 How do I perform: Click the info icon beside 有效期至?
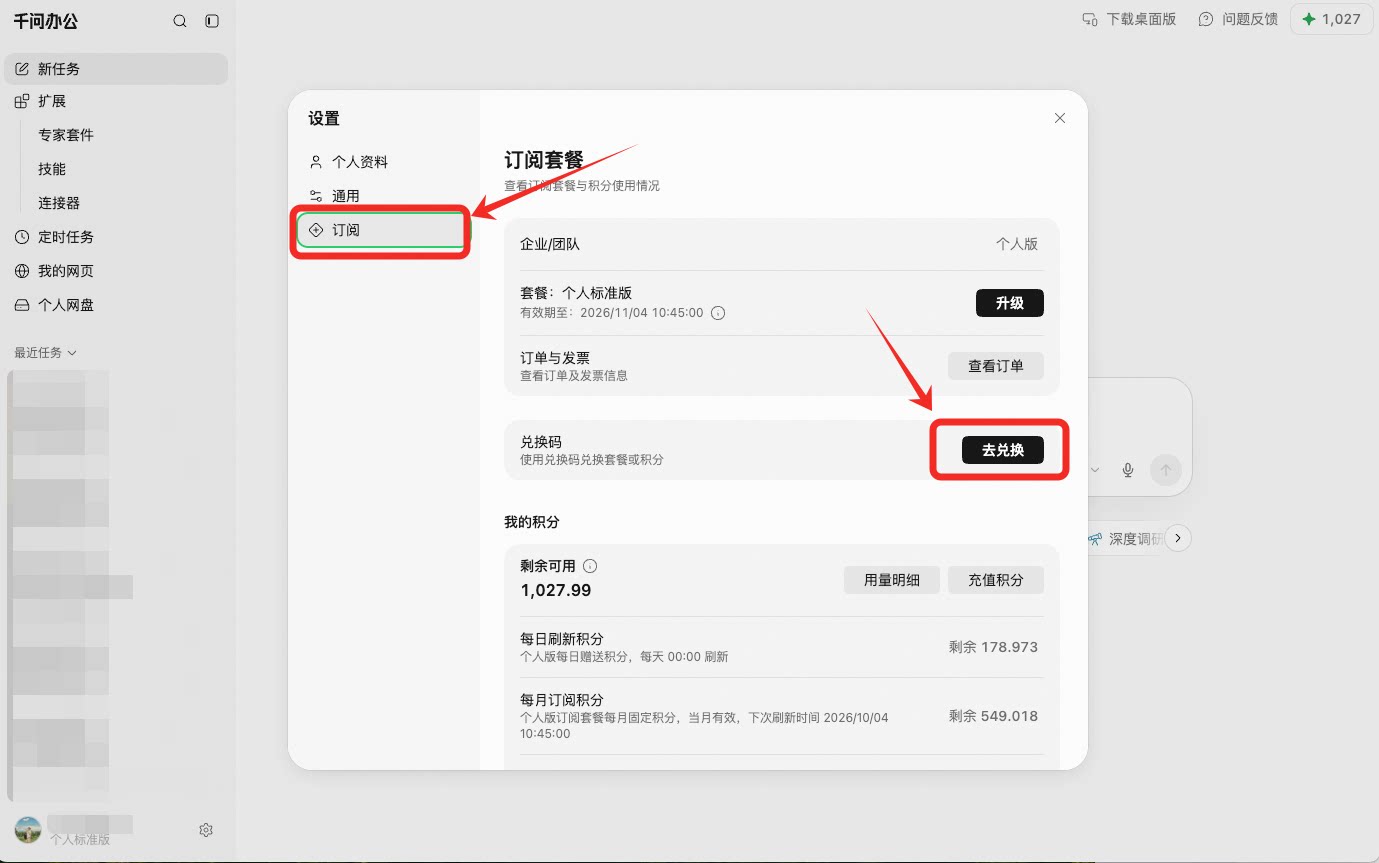[718, 313]
